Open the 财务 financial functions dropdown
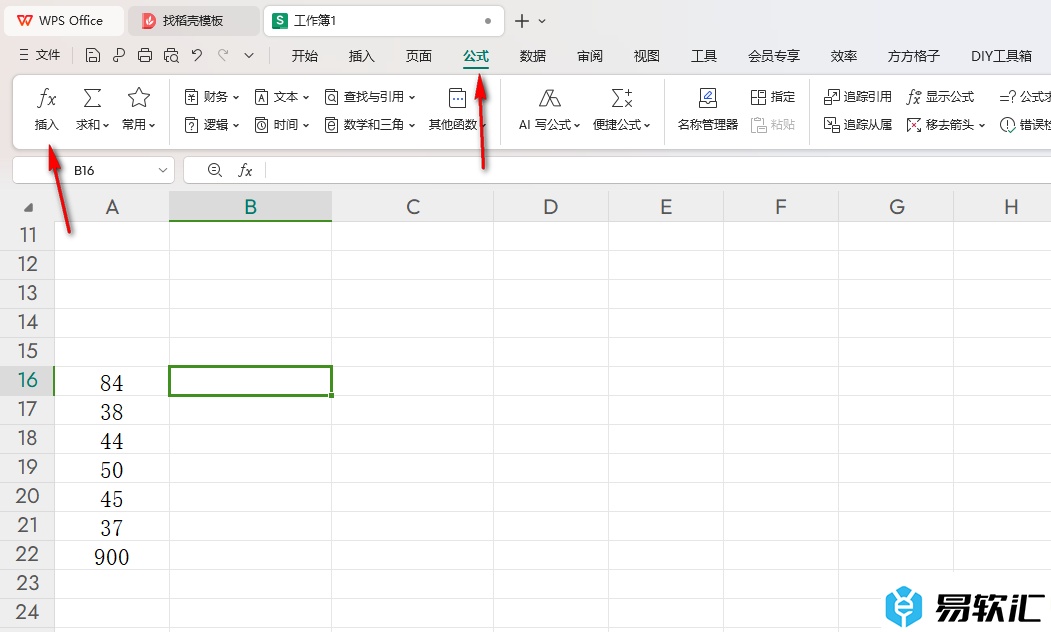Image resolution: width=1051 pixels, height=632 pixels. 211,97
